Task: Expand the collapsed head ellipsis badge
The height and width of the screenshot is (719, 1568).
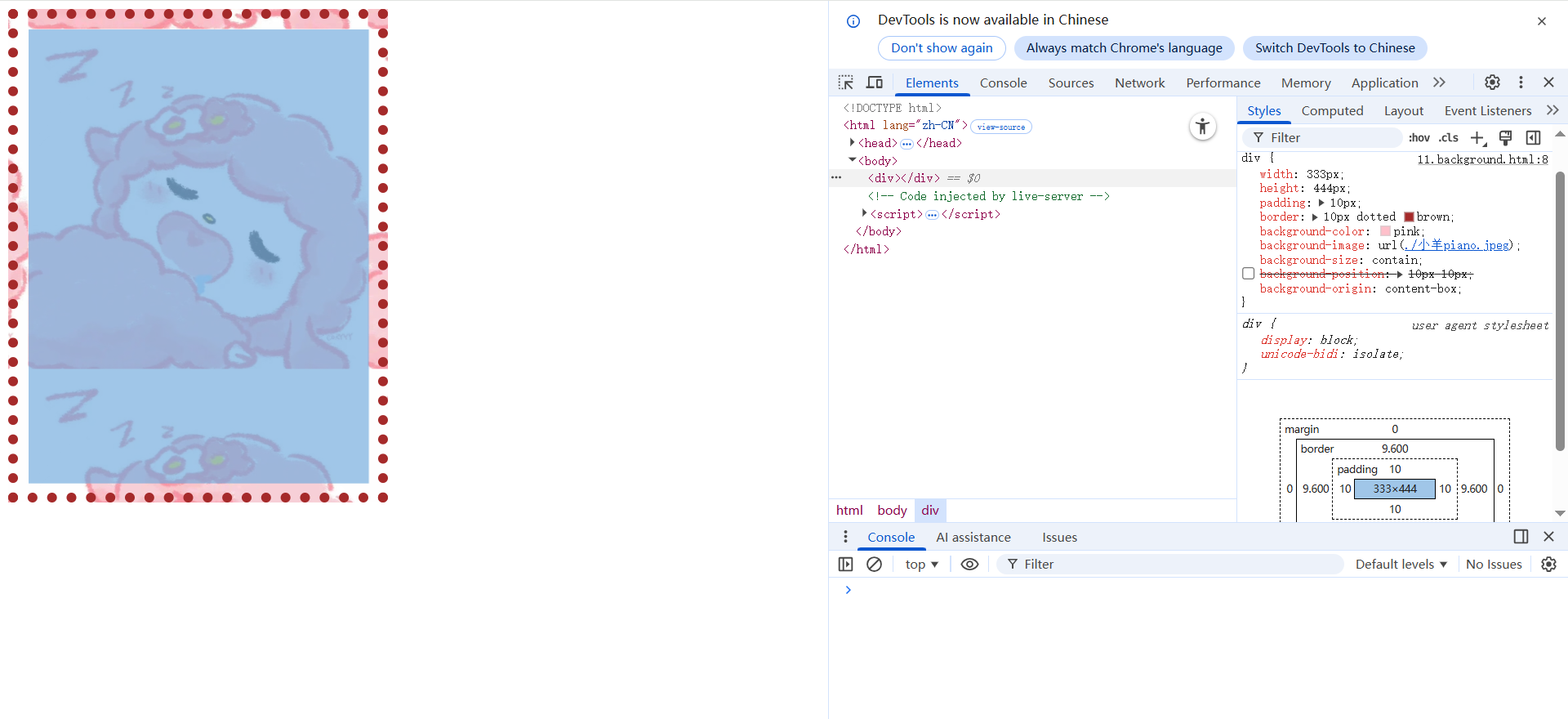Action: coord(906,144)
